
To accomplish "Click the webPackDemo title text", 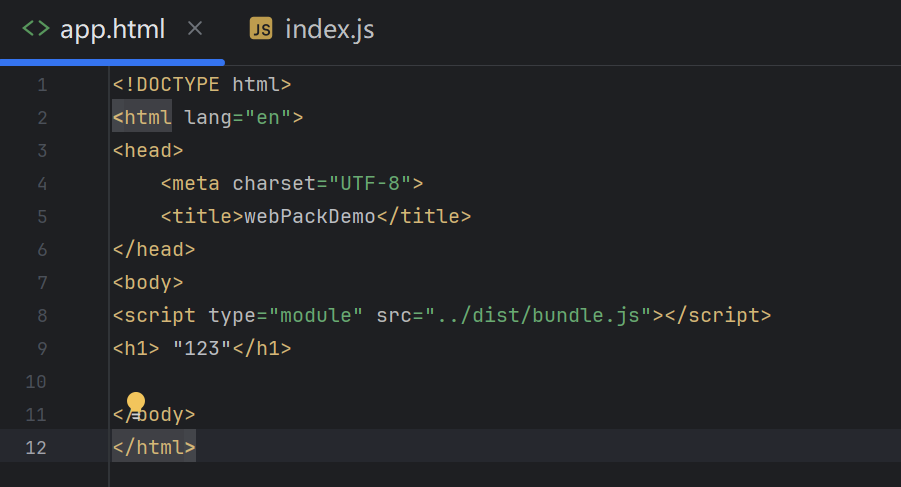I will tap(310, 217).
